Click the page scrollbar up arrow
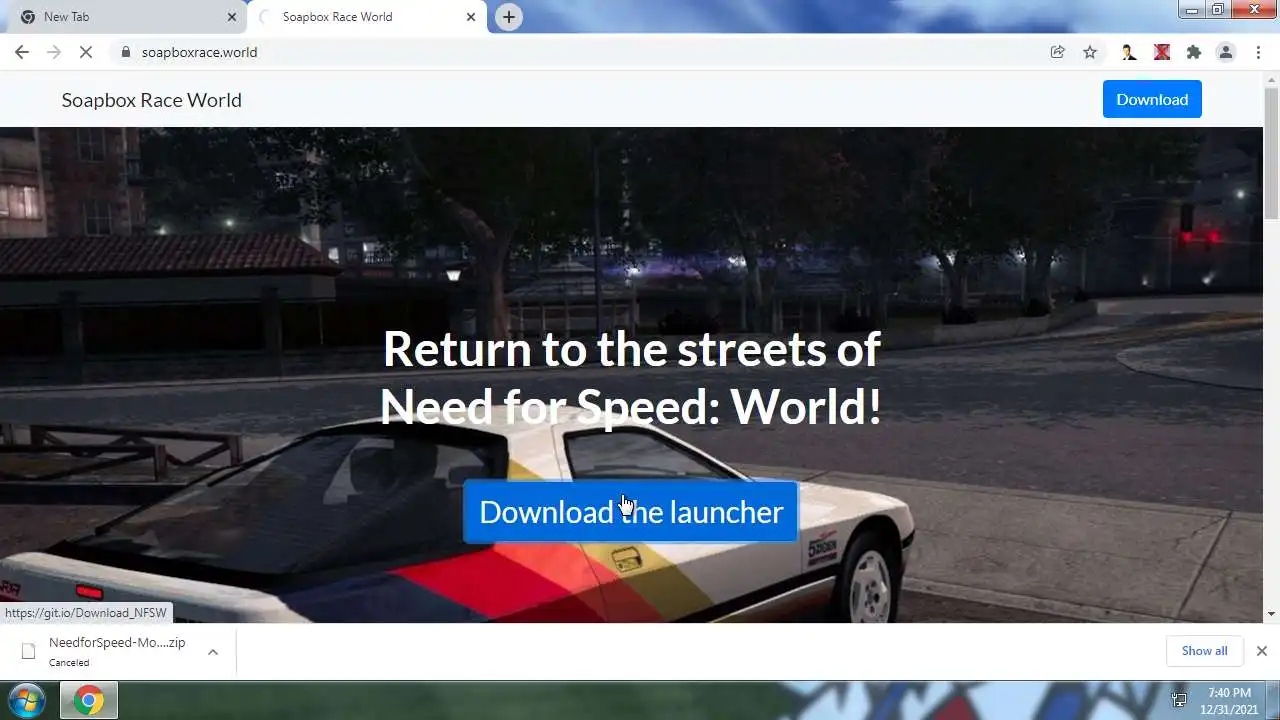The width and height of the screenshot is (1280, 720). (1271, 79)
